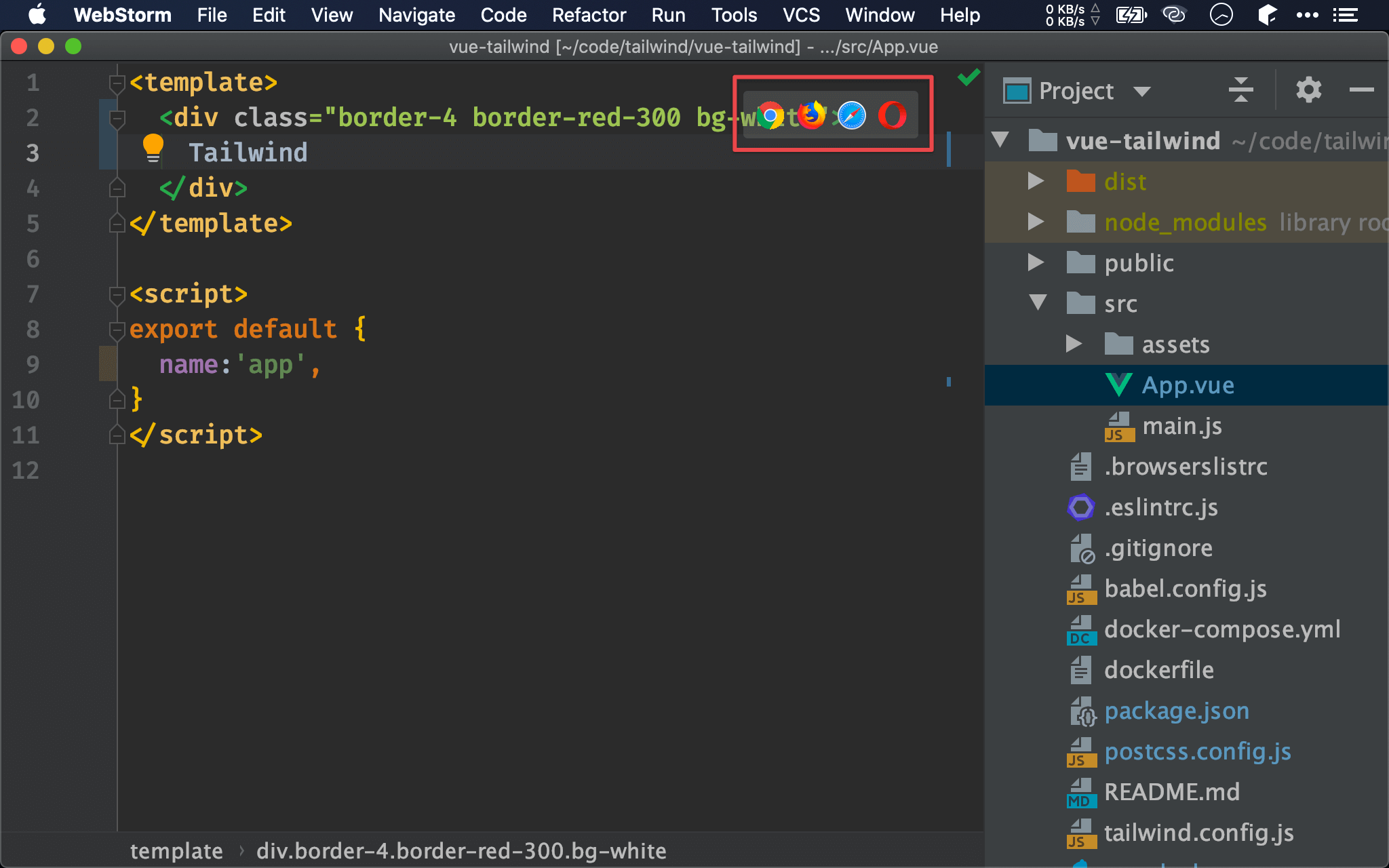Open Project panel settings gear

coord(1308,90)
